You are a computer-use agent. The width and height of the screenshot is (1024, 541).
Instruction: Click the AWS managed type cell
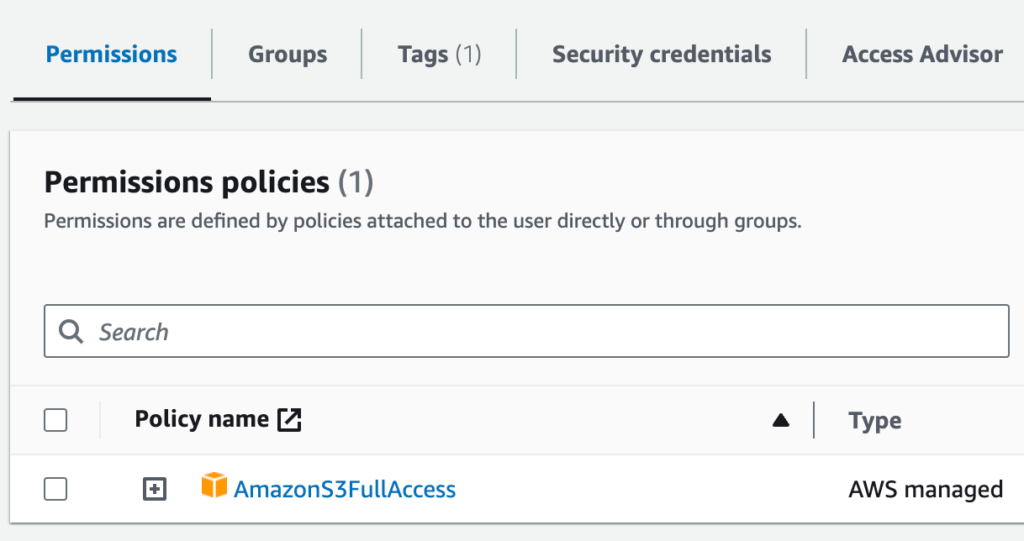click(x=925, y=489)
